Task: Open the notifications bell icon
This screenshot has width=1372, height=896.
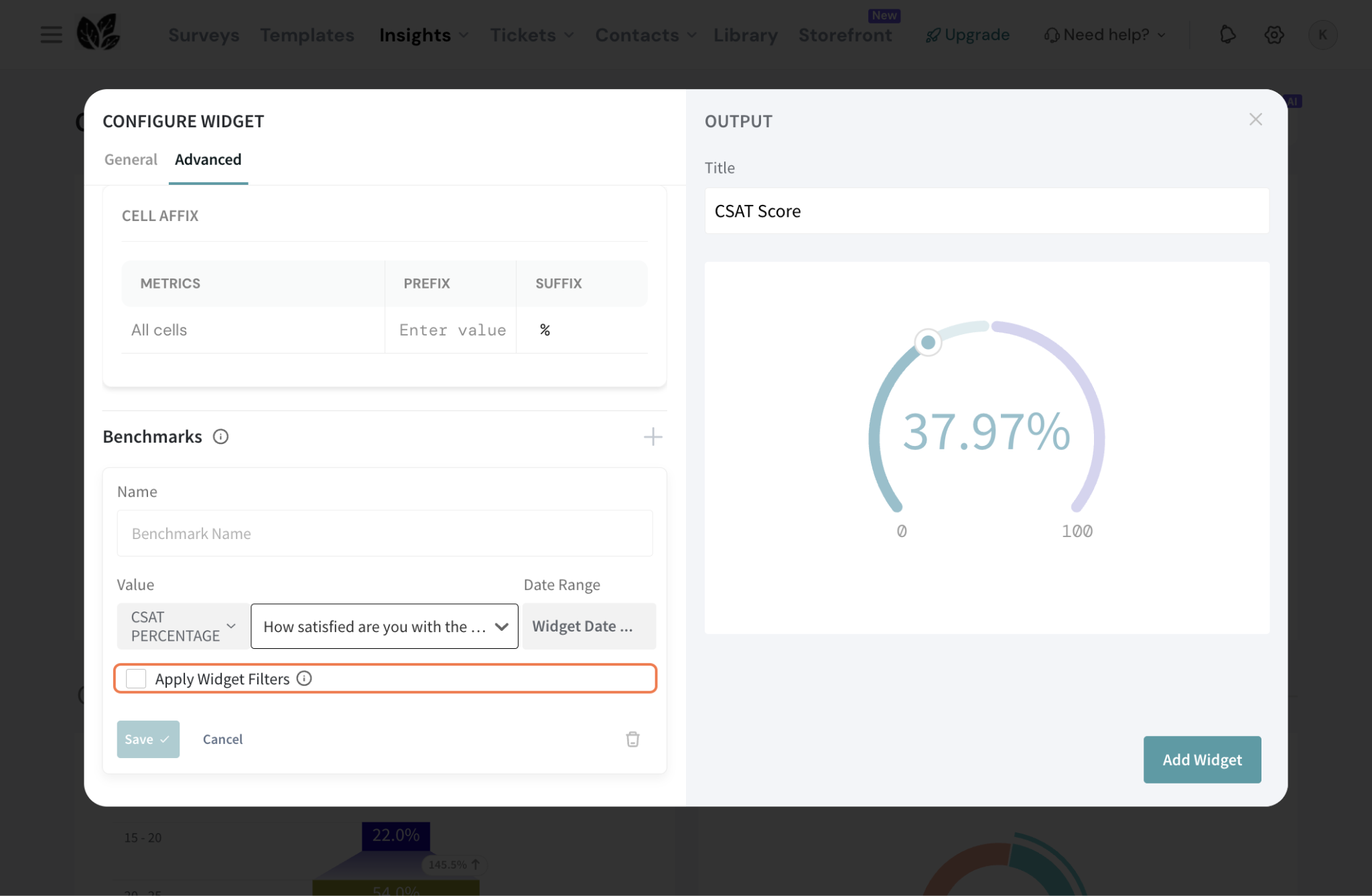Action: [x=1227, y=35]
